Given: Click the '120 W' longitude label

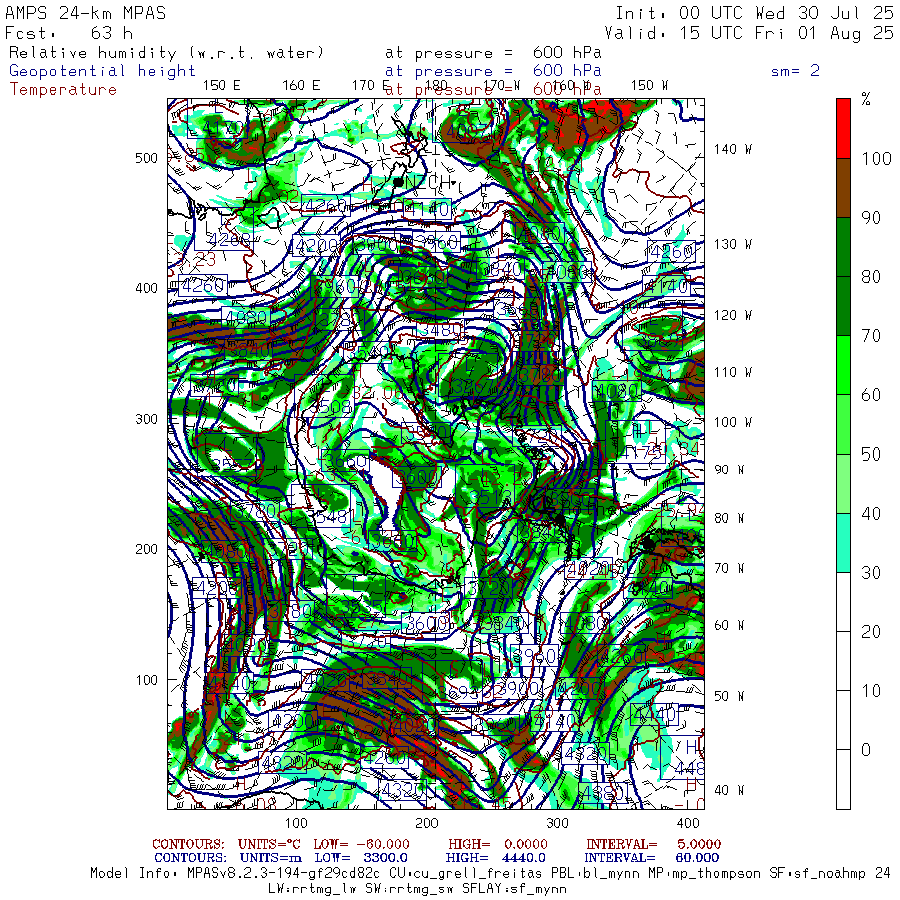Looking at the screenshot, I should pyautogui.click(x=732, y=315).
